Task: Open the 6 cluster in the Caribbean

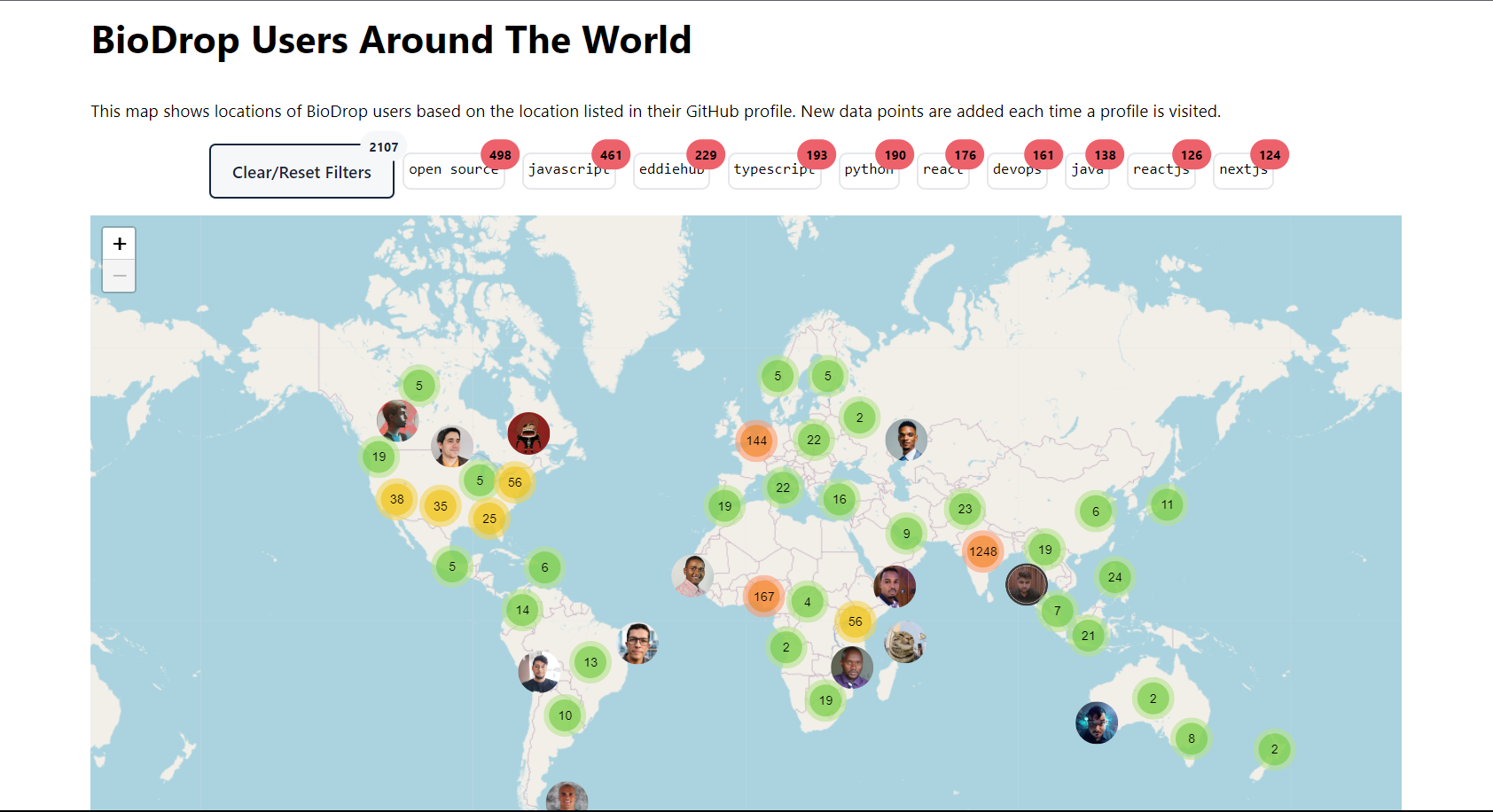Action: [544, 567]
